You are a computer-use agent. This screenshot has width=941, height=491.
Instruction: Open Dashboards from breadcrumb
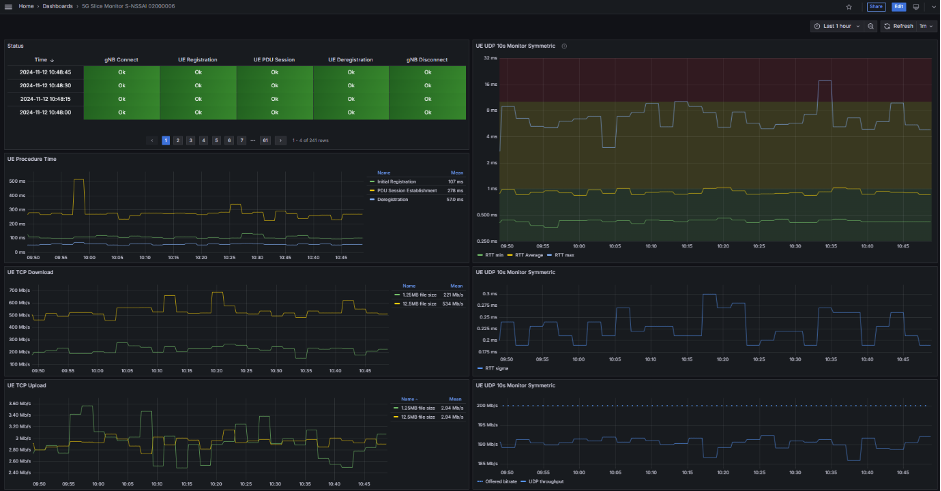(57, 6)
